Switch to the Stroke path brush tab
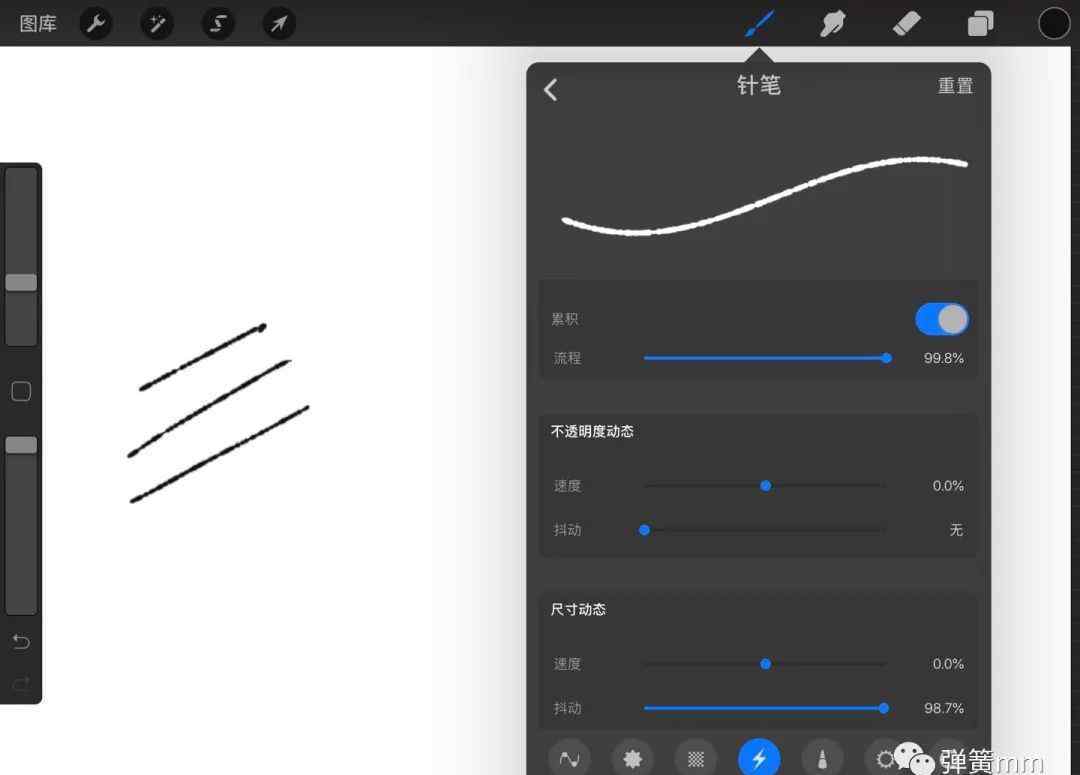The image size is (1080, 775). 570,758
